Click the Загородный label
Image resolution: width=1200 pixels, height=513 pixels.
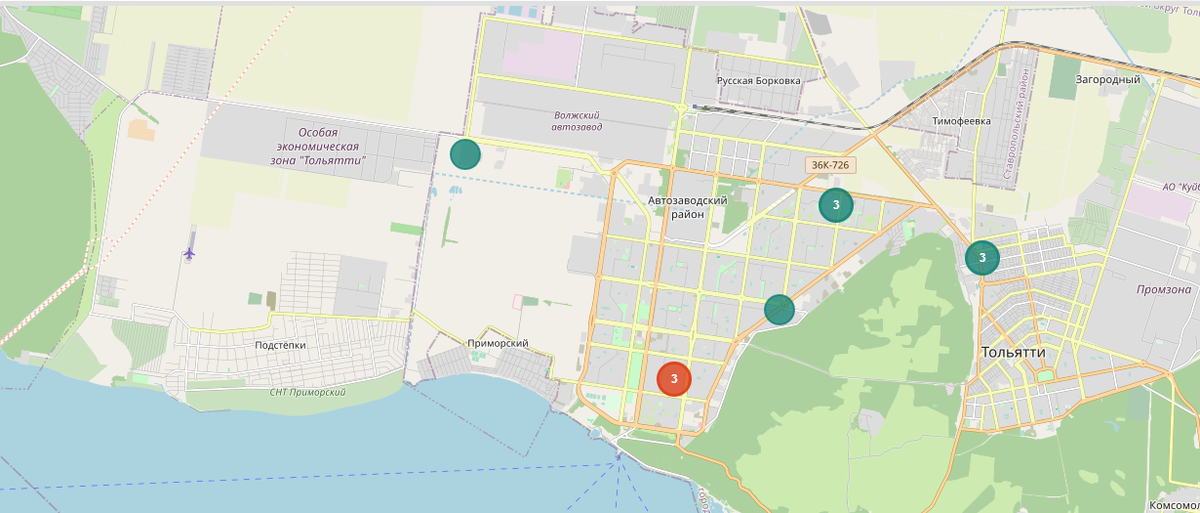click(x=1108, y=79)
